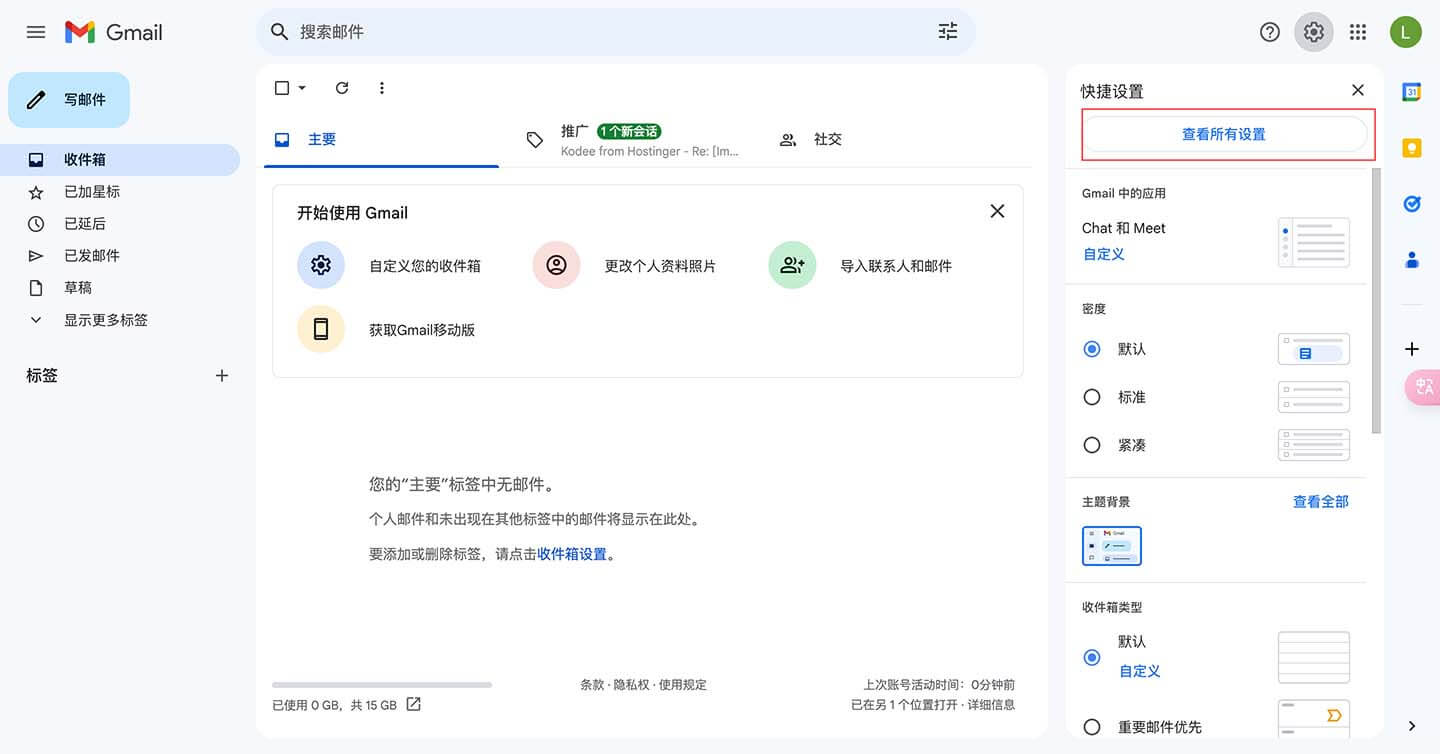
Task: Click the change profile photo icon
Action: pyautogui.click(x=556, y=265)
